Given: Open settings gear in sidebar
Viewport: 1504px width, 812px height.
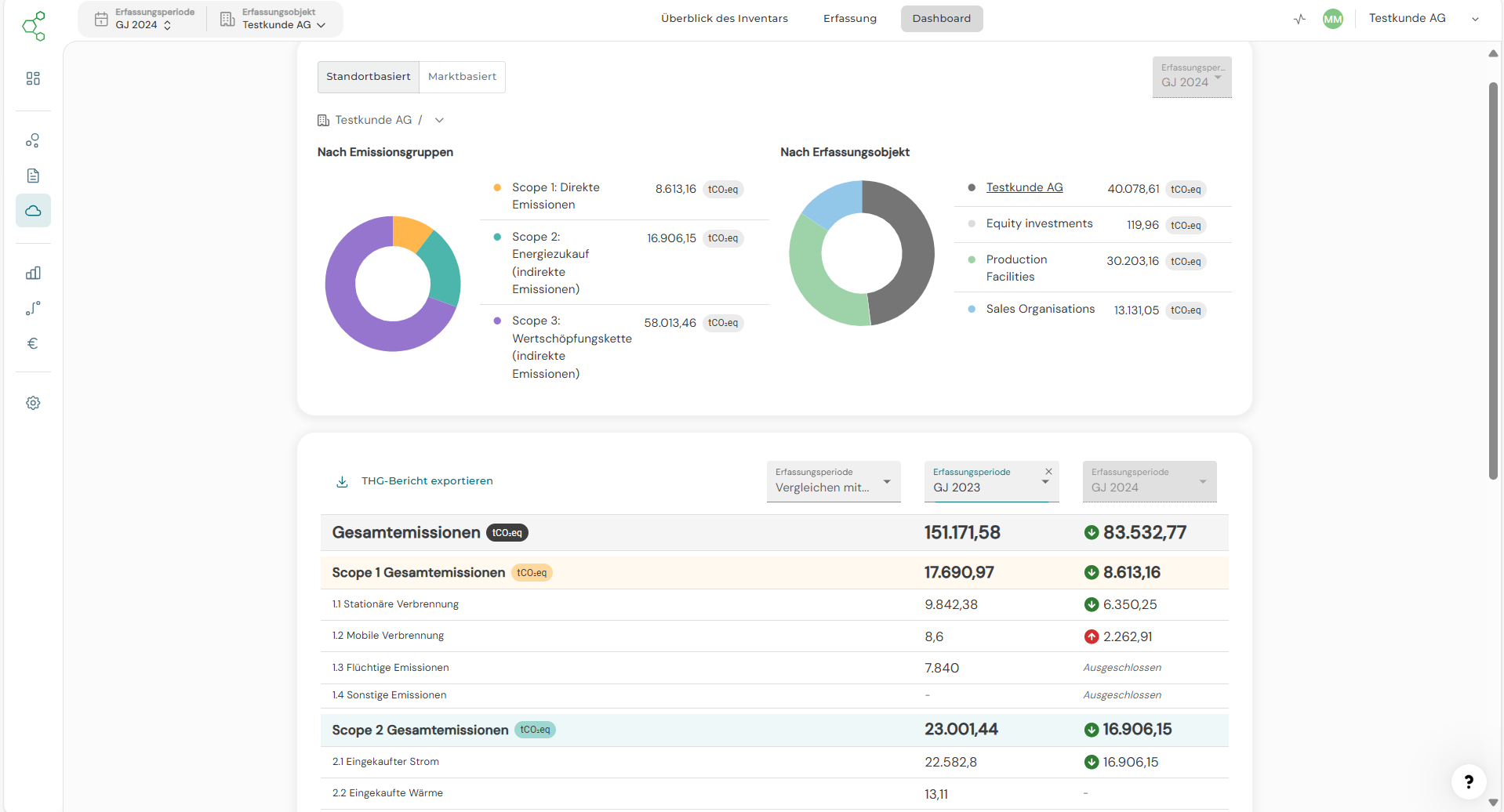Looking at the screenshot, I should 33,403.
